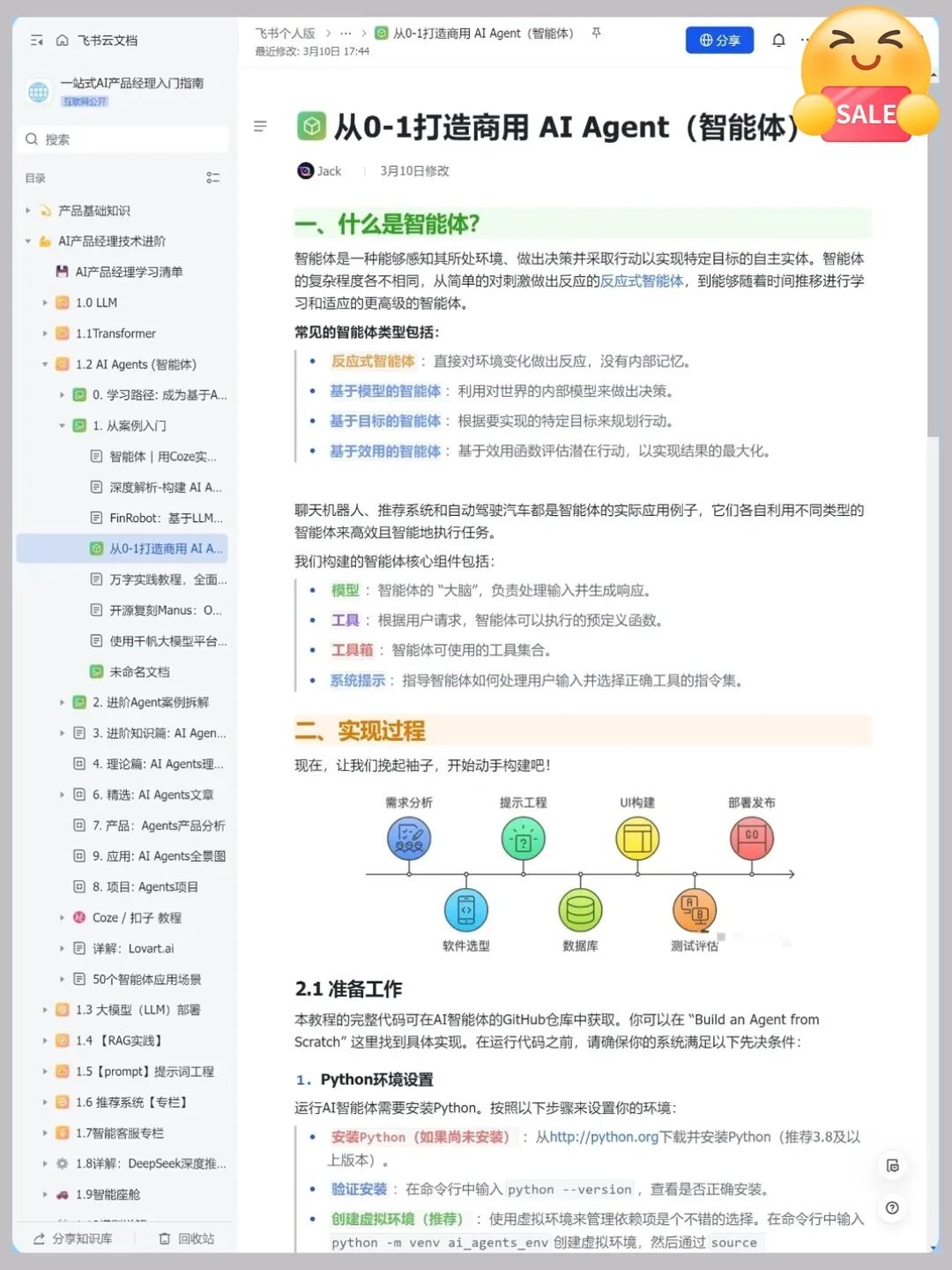Open 智能体 | 用Coze实... document

point(154,457)
